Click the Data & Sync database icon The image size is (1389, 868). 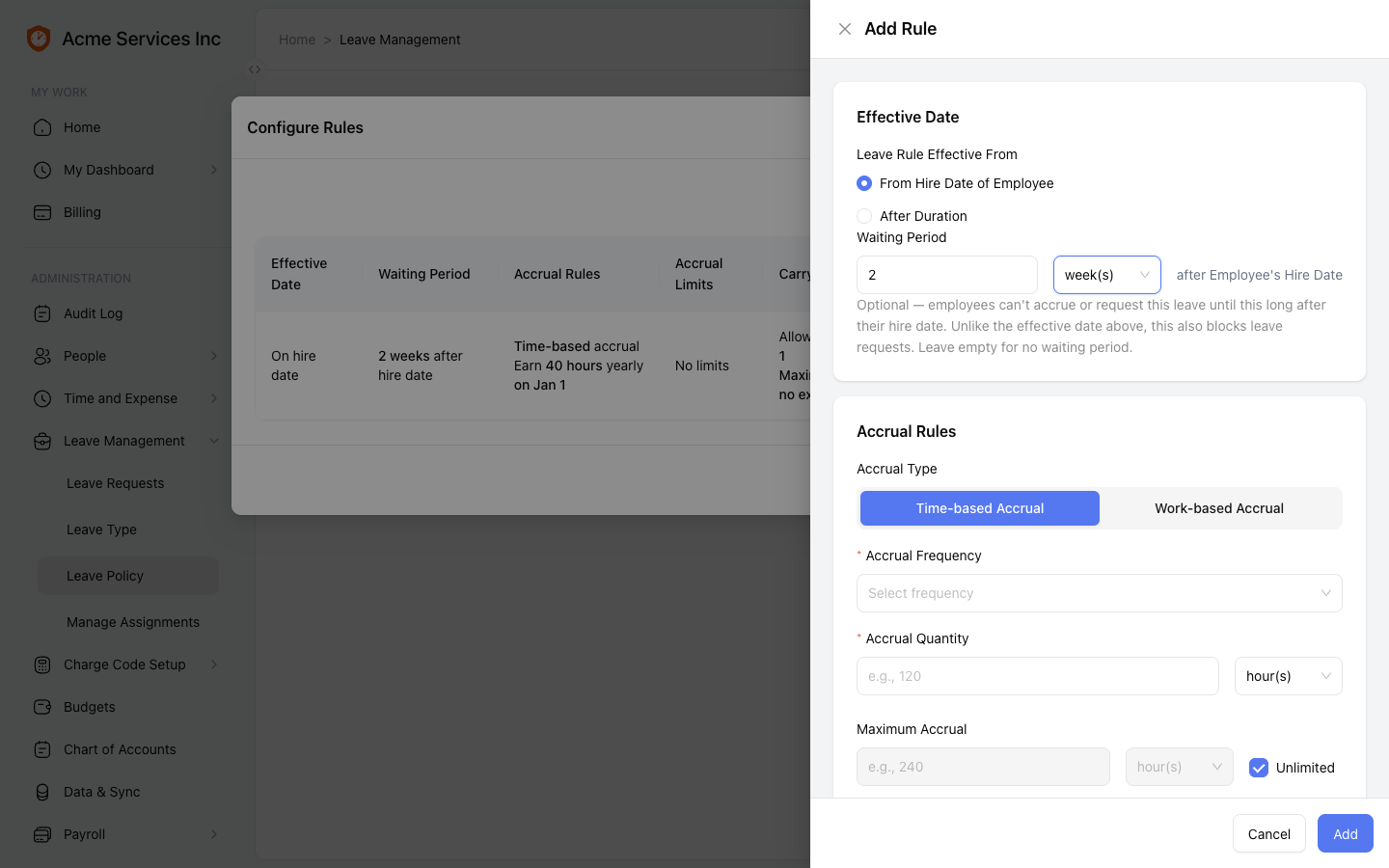[x=42, y=792]
